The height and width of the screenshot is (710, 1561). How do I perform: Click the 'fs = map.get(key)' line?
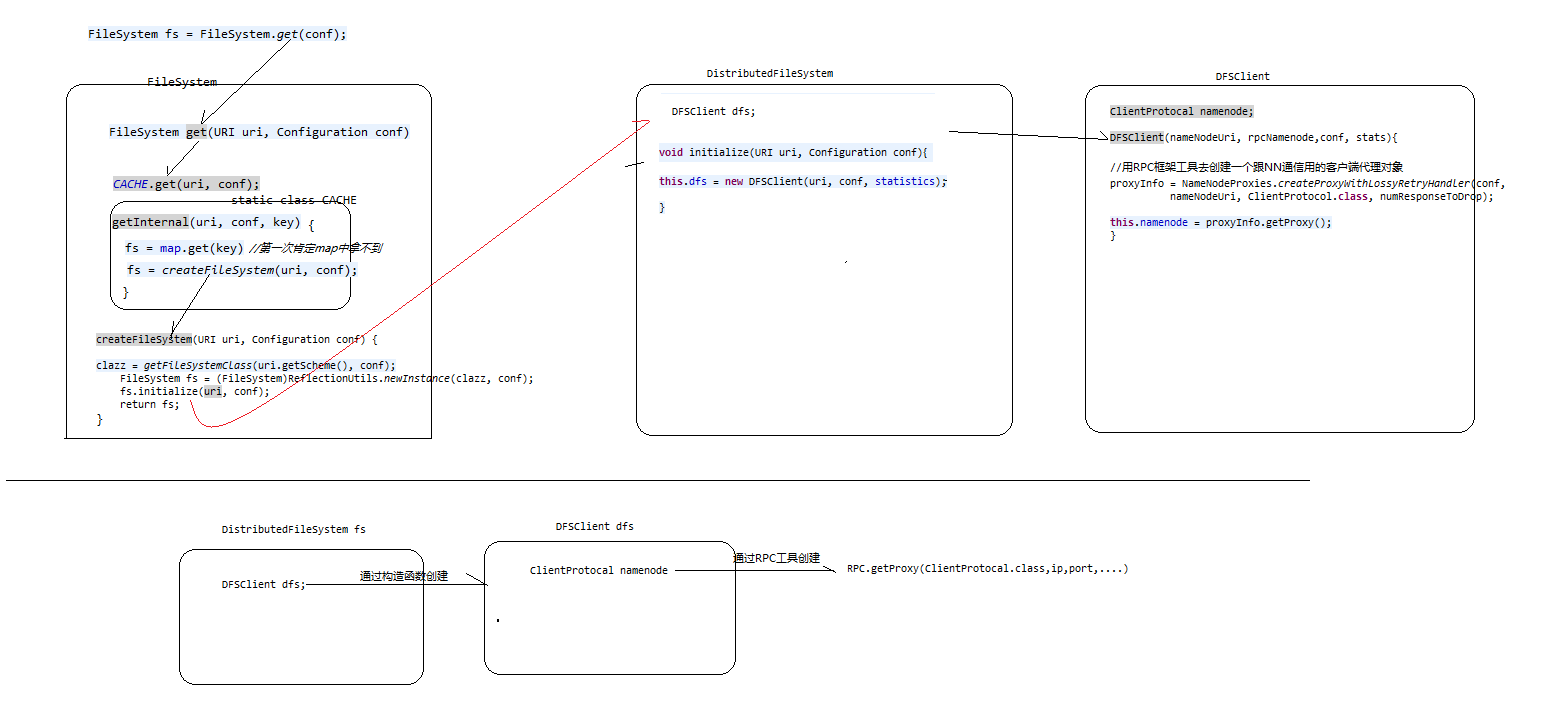coord(184,248)
